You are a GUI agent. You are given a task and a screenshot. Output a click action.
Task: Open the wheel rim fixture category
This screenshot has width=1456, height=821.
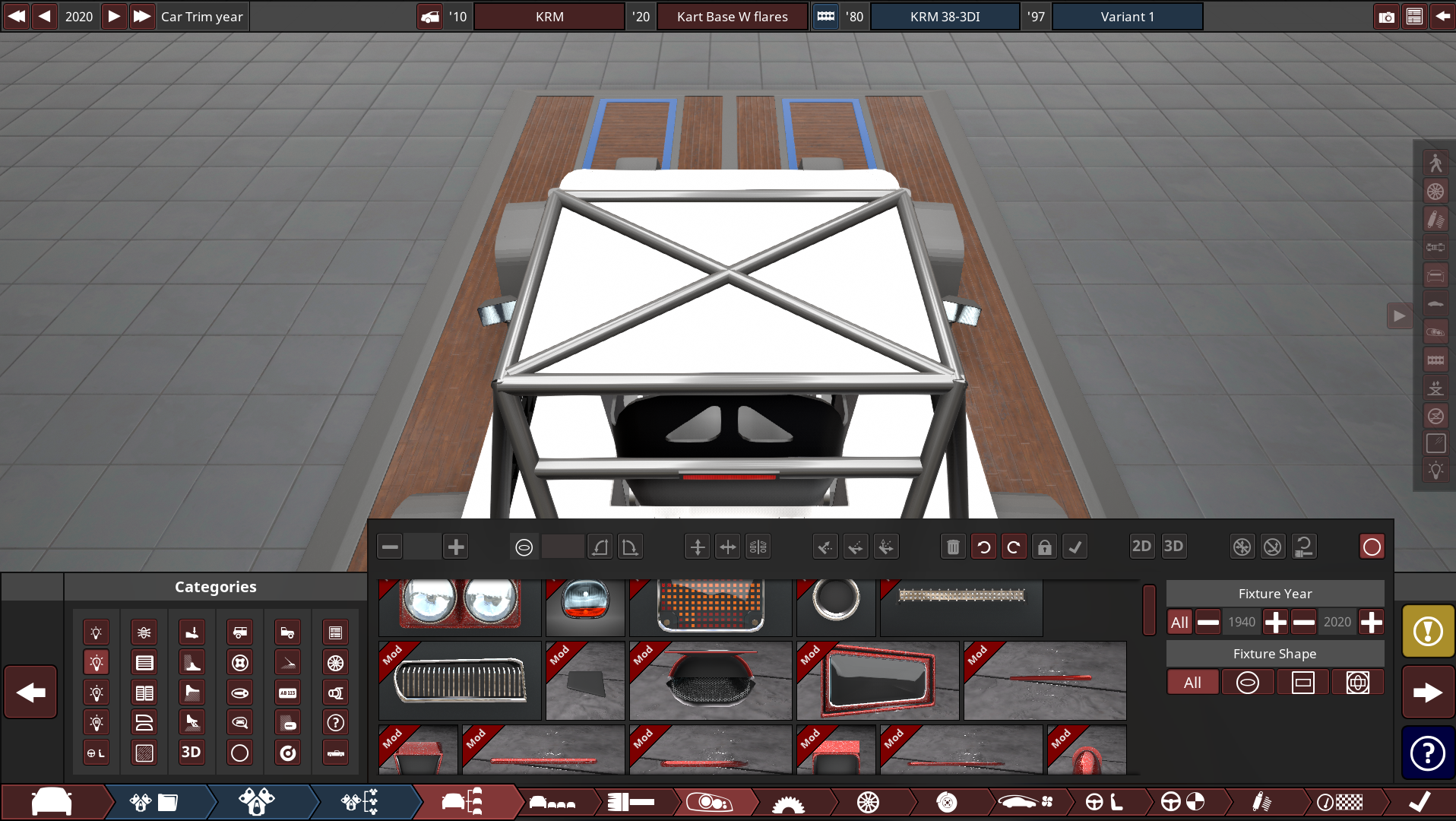335,663
